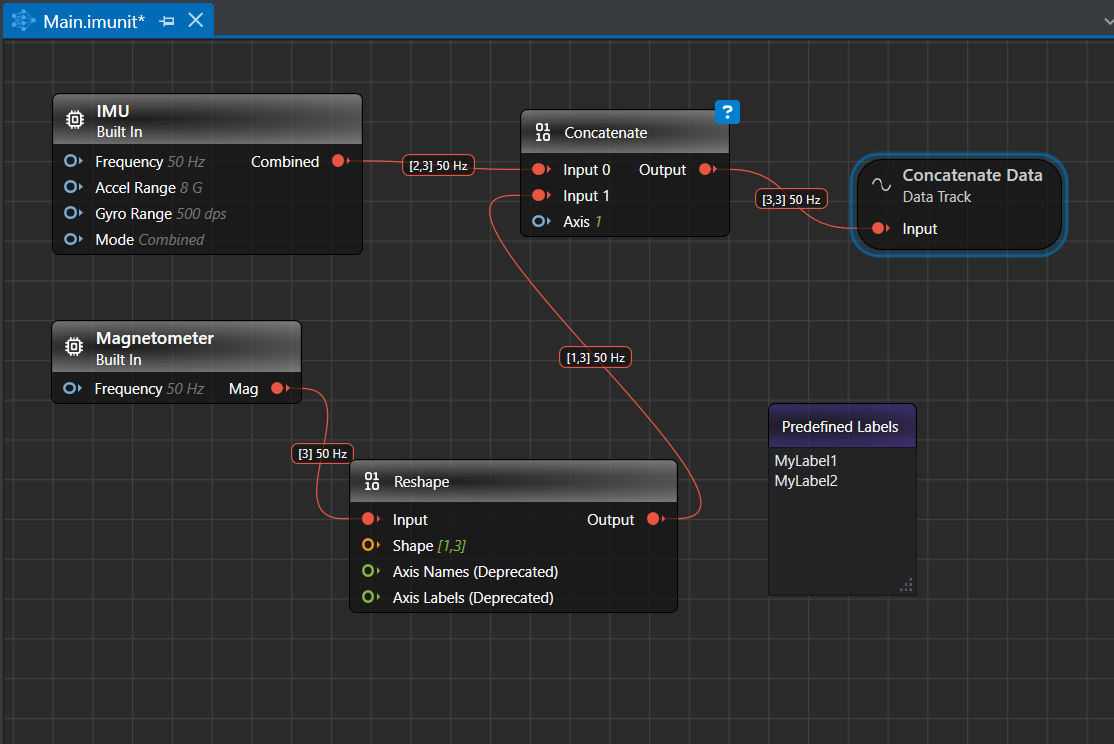1114x744 pixels.
Task: Edit the IMU Frequency 50 Hz value
Action: [x=186, y=162]
